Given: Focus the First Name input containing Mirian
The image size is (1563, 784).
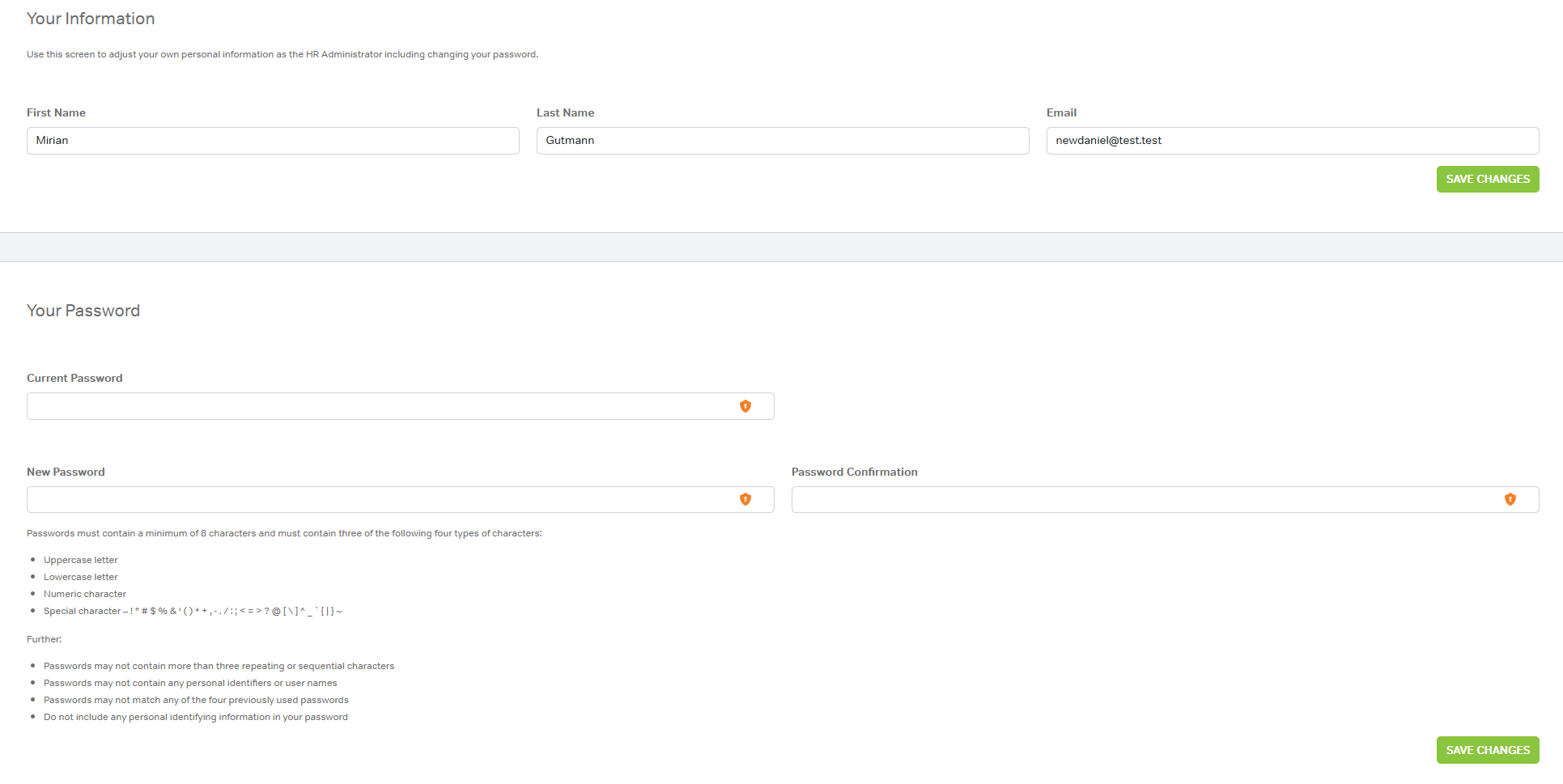Looking at the screenshot, I should click(273, 141).
